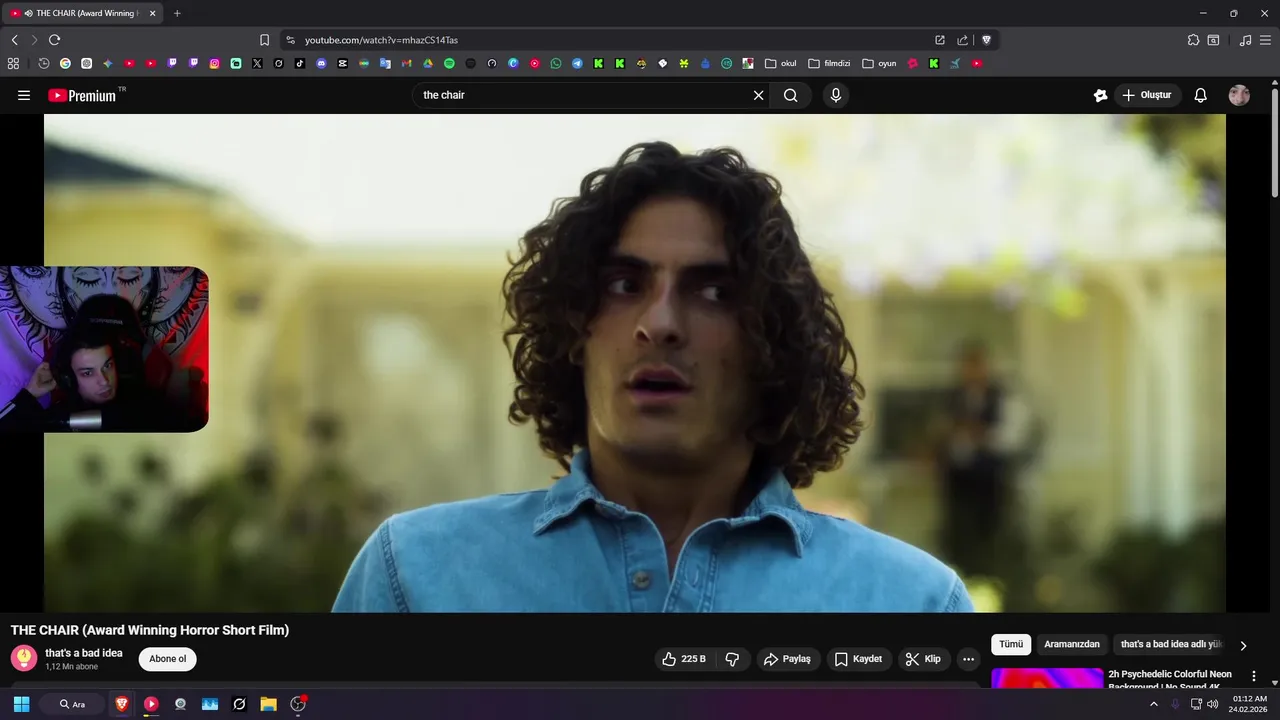Open the account avatar menu
This screenshot has height=720, width=1280.
tap(1239, 95)
